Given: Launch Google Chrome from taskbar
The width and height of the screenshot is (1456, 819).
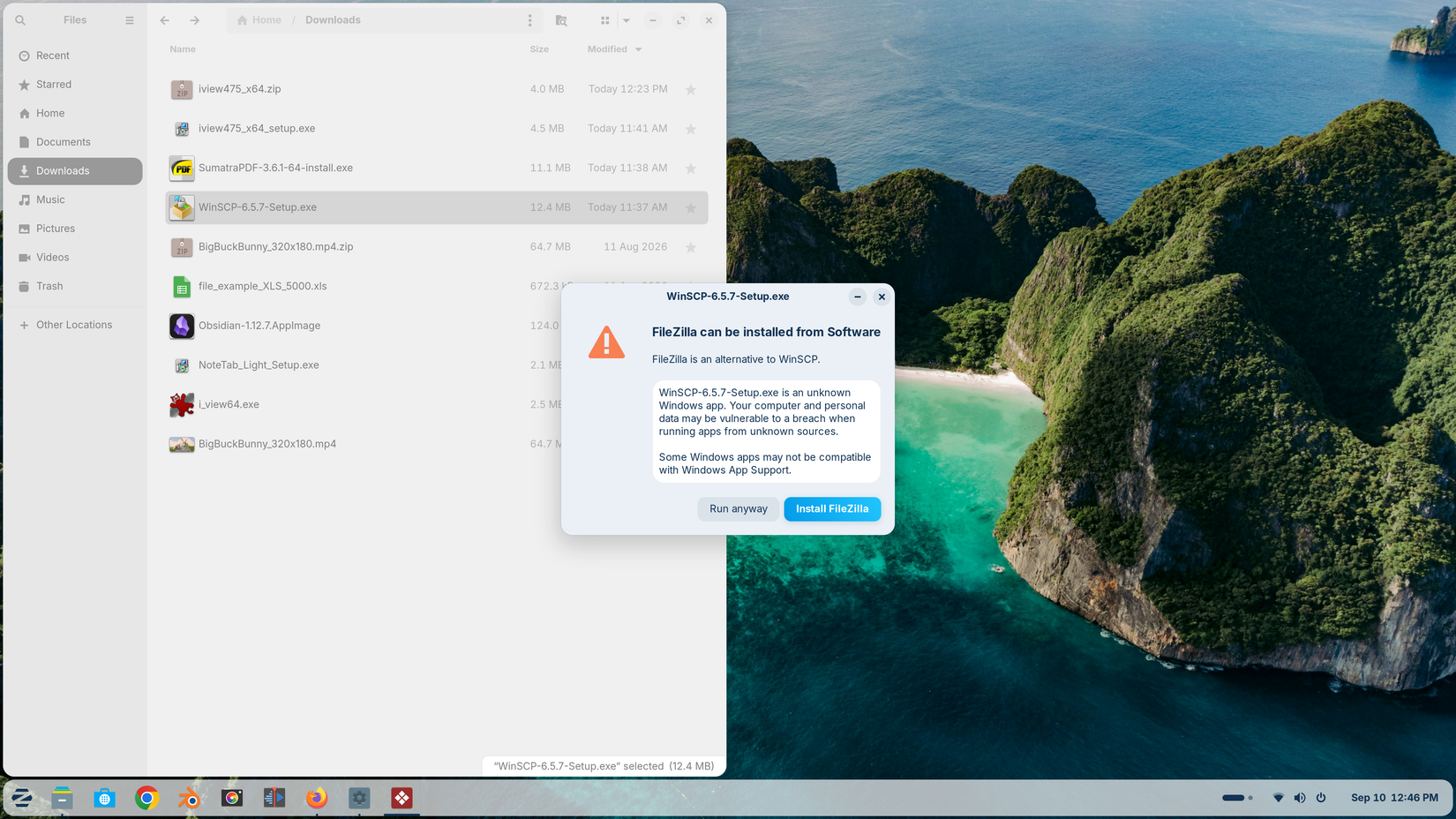Looking at the screenshot, I should (x=146, y=799).
